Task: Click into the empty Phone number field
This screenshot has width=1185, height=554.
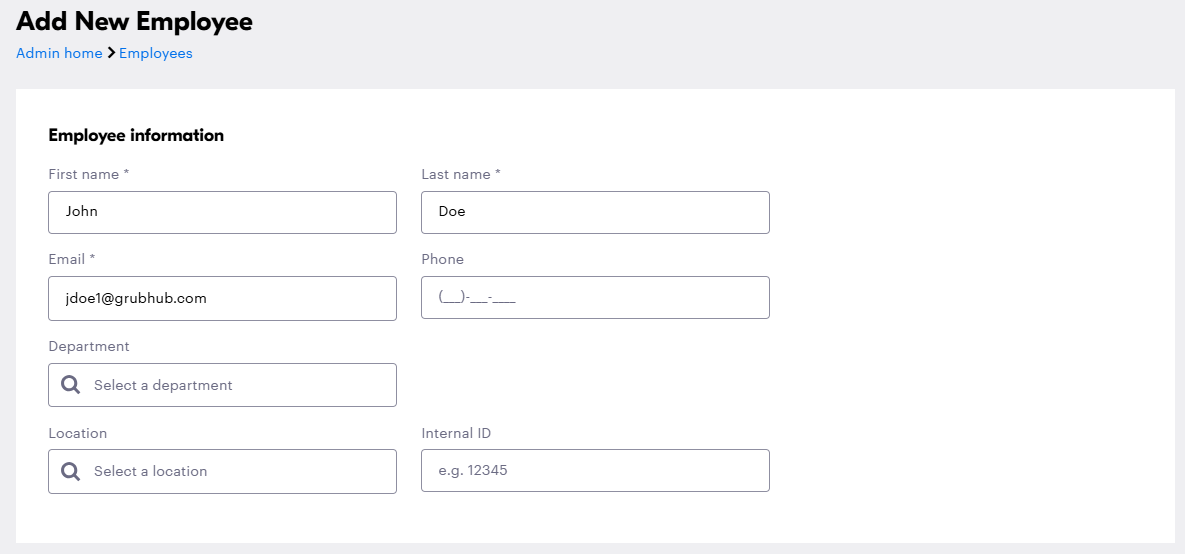Action: click(595, 298)
